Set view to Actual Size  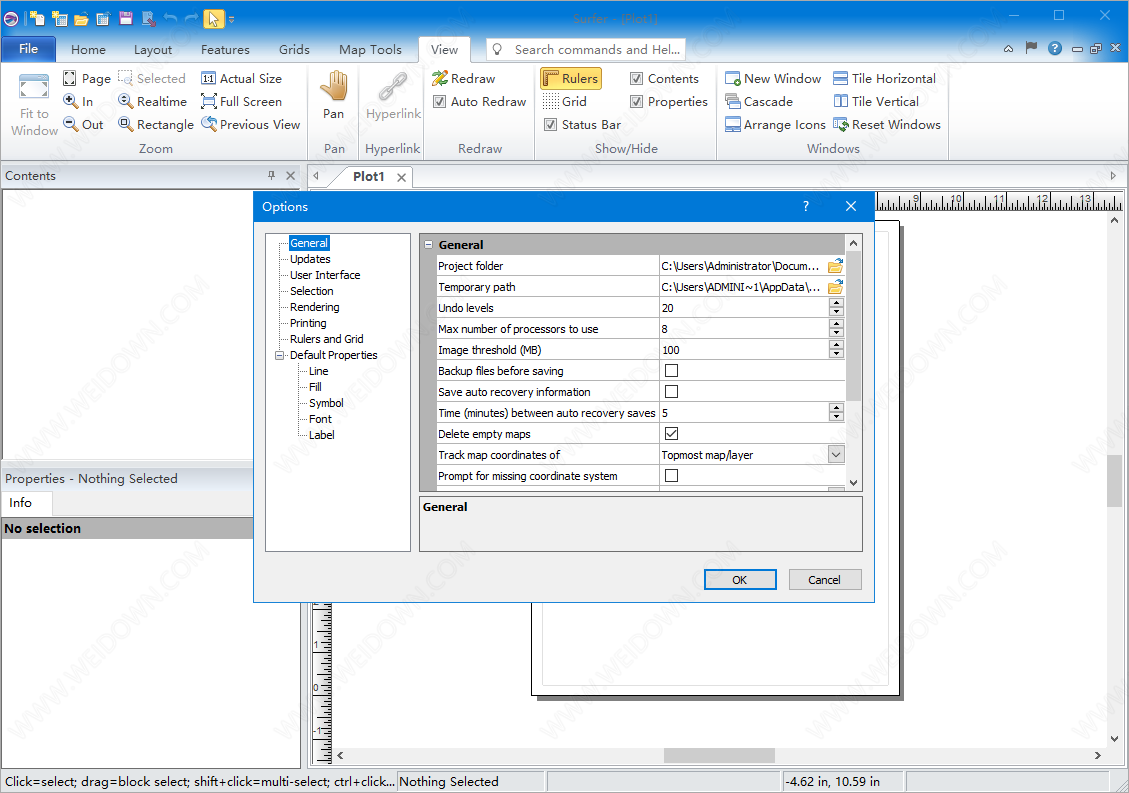click(241, 79)
